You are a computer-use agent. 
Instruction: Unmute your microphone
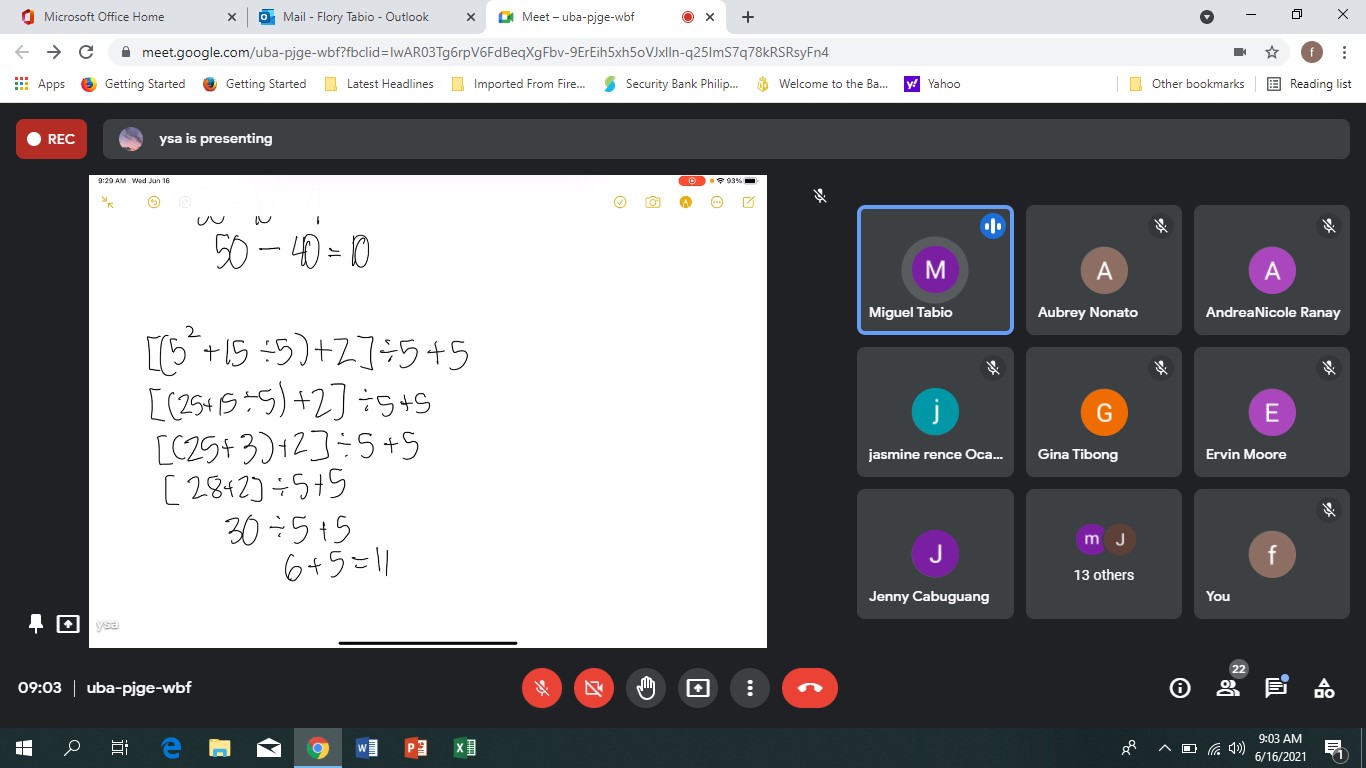(x=541, y=688)
